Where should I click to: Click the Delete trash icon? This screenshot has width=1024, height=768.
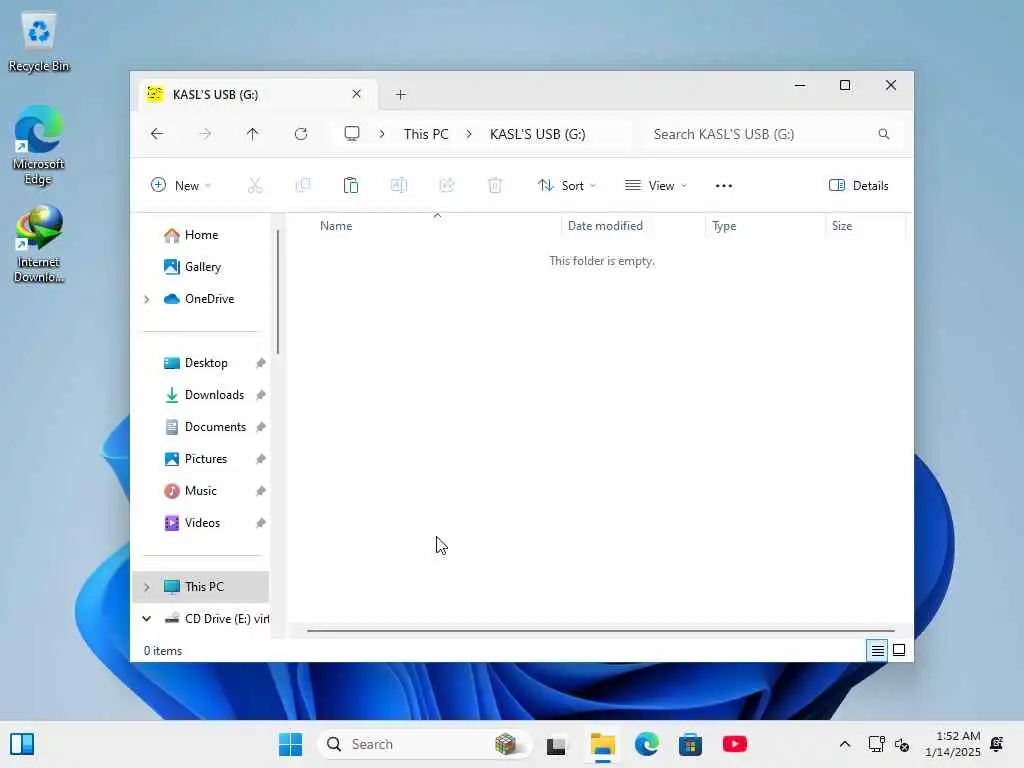[495, 185]
